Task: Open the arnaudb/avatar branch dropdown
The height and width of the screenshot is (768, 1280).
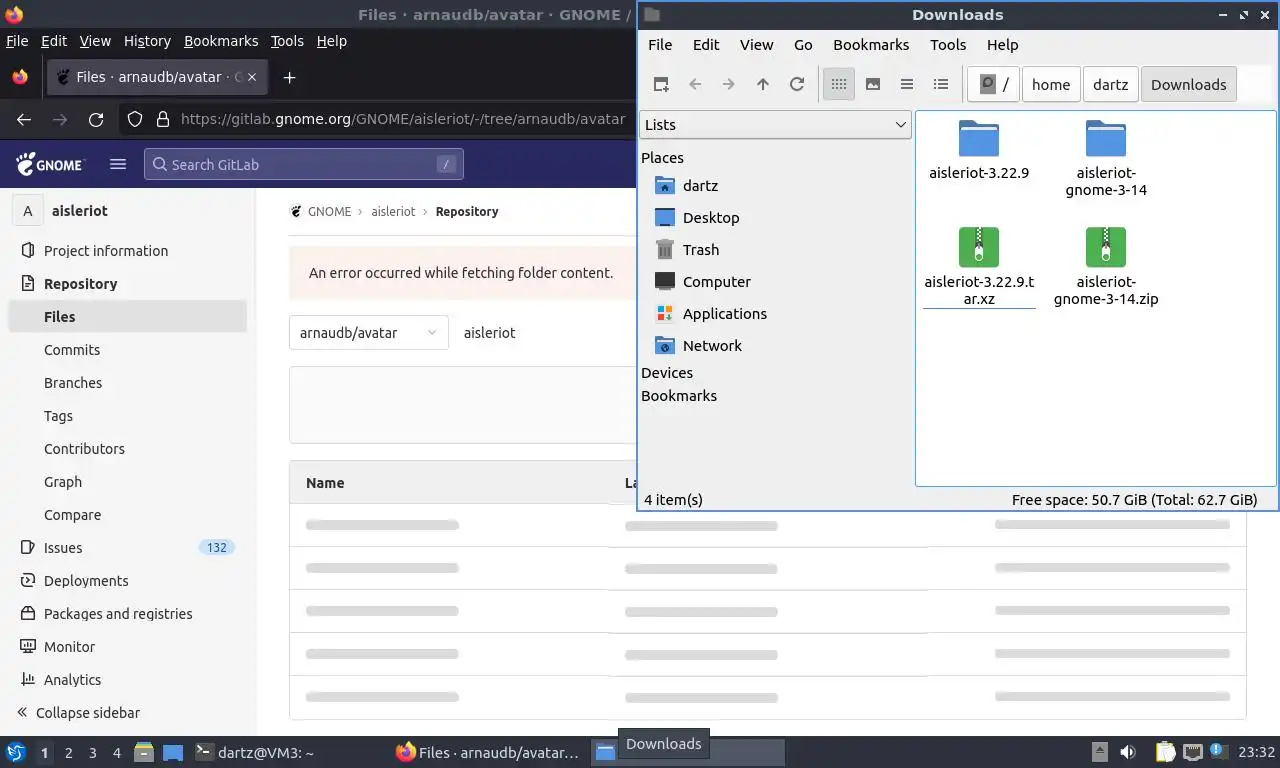Action: [368, 333]
